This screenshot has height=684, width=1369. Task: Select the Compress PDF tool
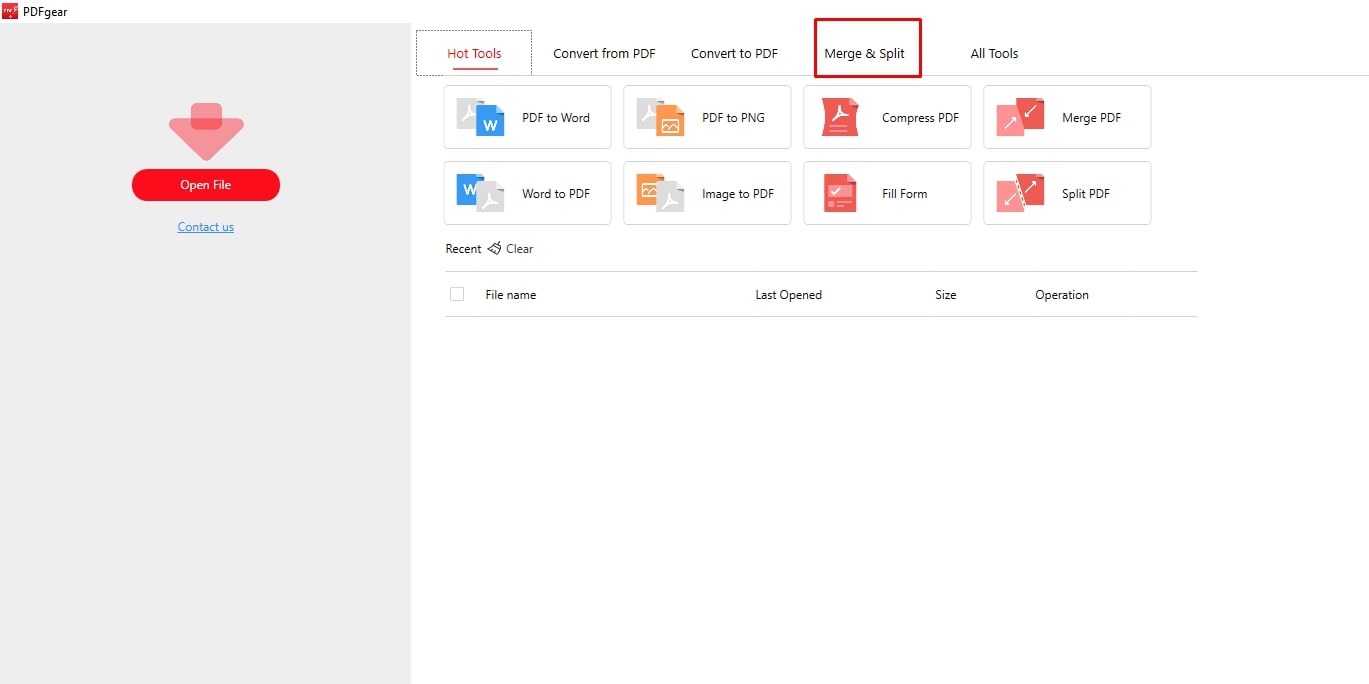(x=839, y=117)
